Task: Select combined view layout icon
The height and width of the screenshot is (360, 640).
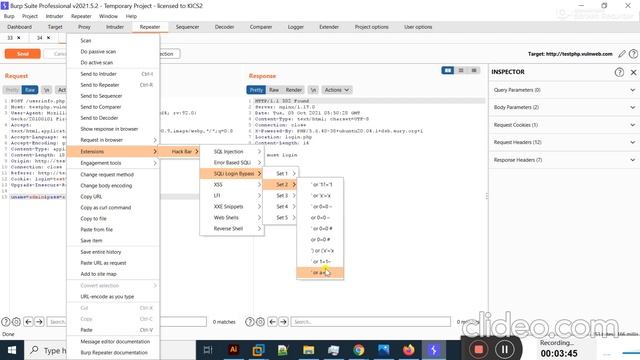Action: click(473, 71)
